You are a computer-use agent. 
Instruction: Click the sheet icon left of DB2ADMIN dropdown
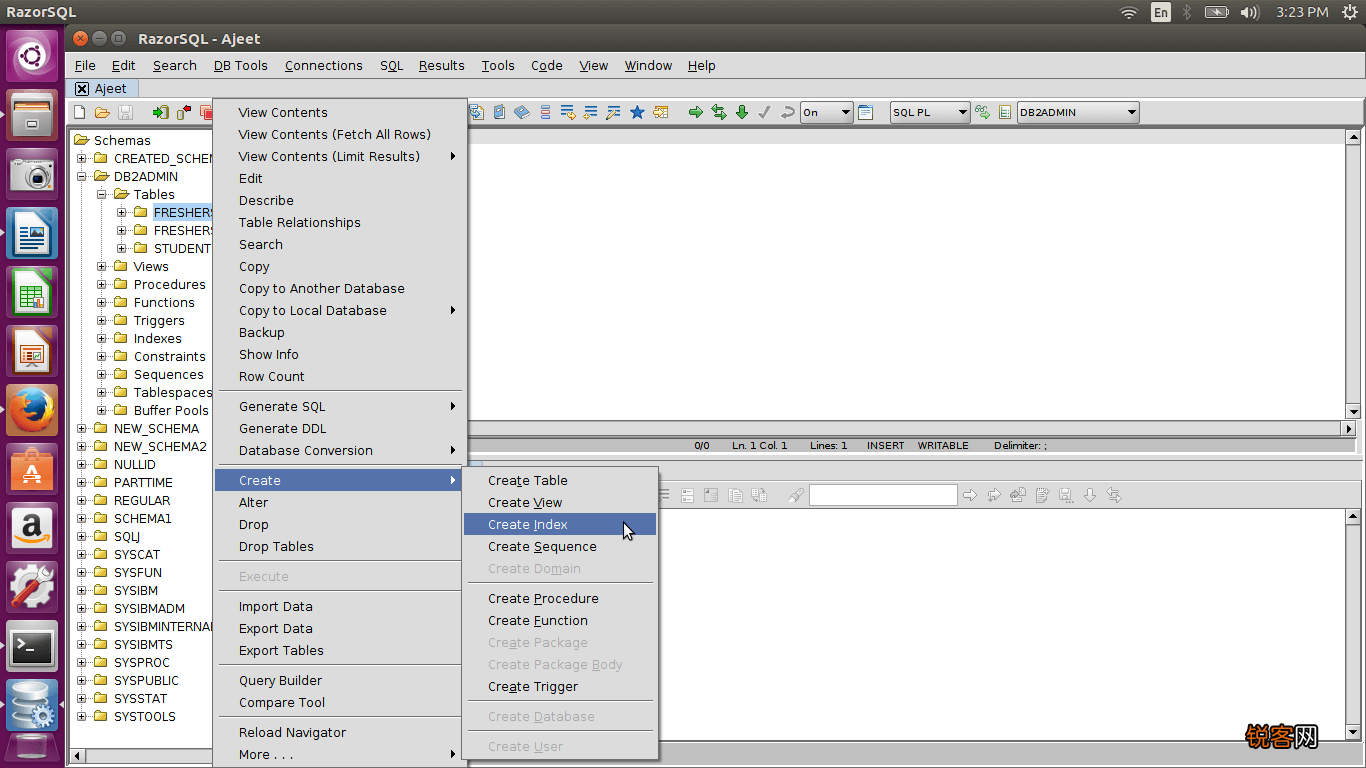1005,113
